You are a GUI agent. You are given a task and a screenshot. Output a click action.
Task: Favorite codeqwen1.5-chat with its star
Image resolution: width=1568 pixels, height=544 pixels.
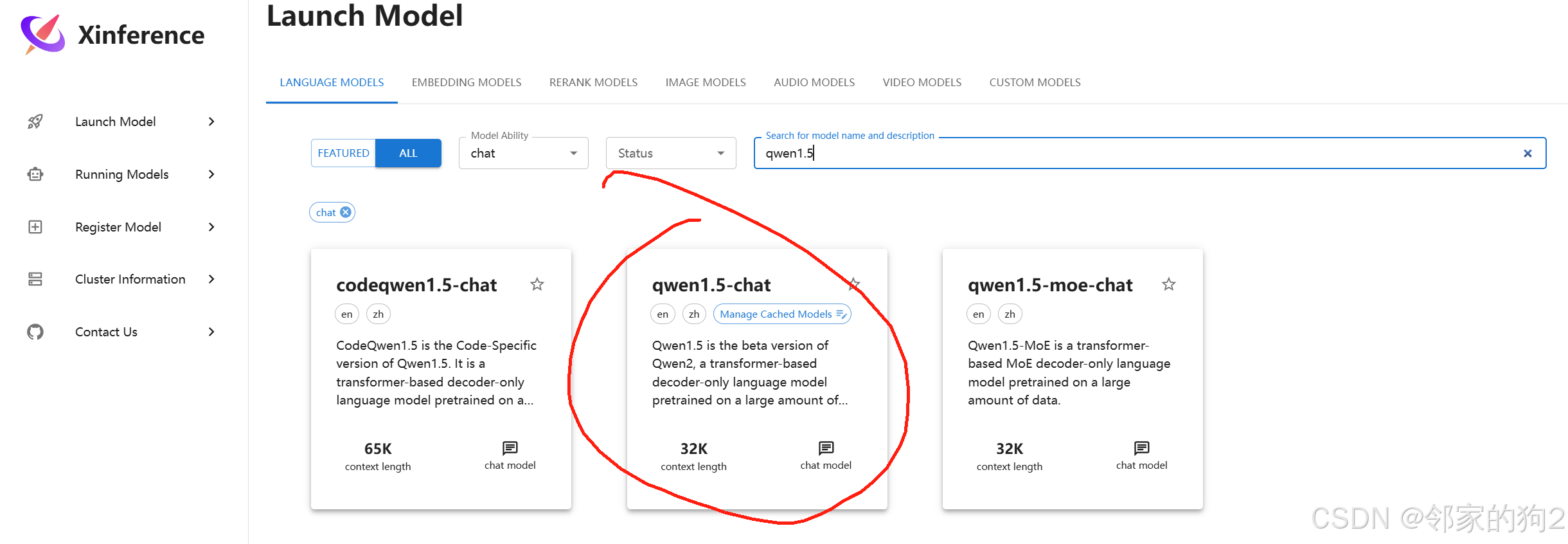click(x=537, y=284)
